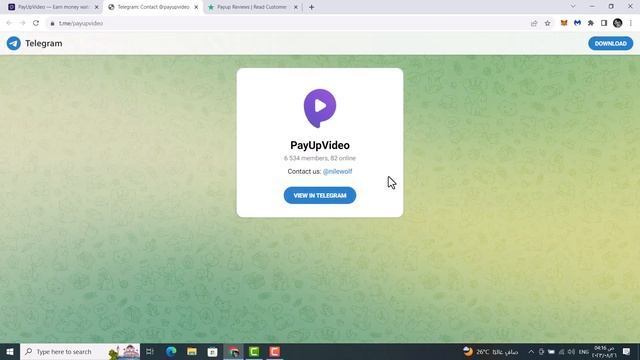This screenshot has width=640, height=360.
Task: Open the Malwarebytes extension icon
Action: click(x=577, y=23)
